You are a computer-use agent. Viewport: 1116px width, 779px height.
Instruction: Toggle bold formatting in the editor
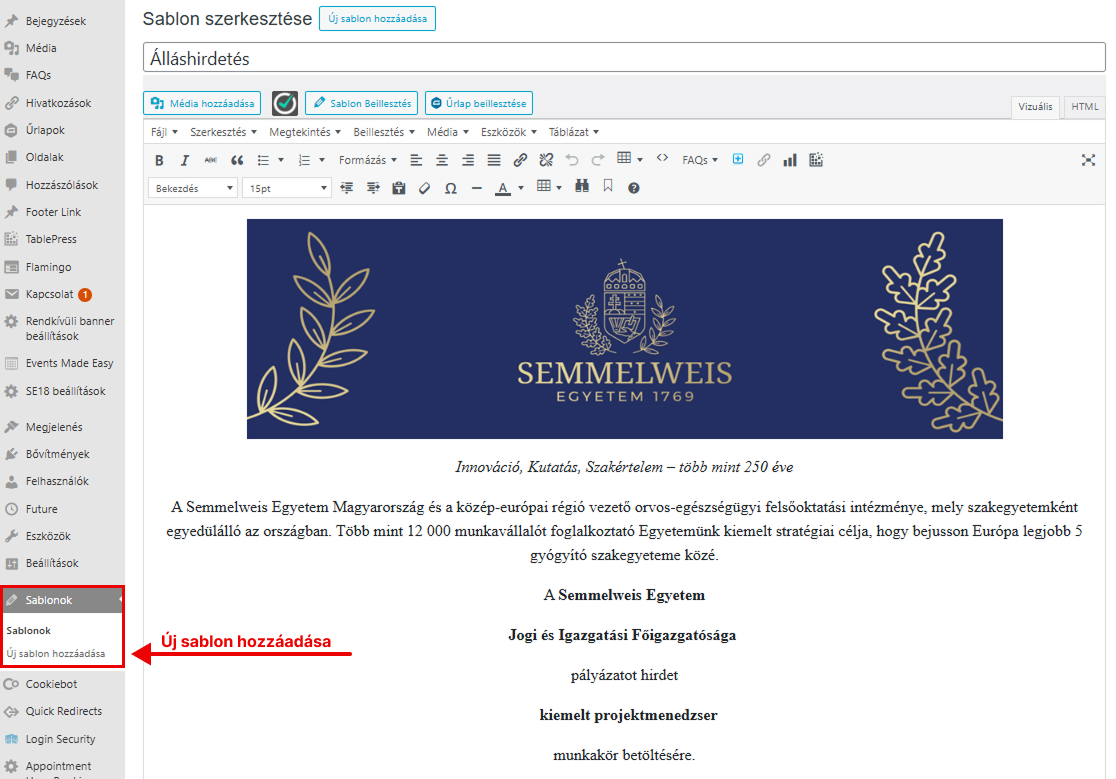pyautogui.click(x=159, y=161)
